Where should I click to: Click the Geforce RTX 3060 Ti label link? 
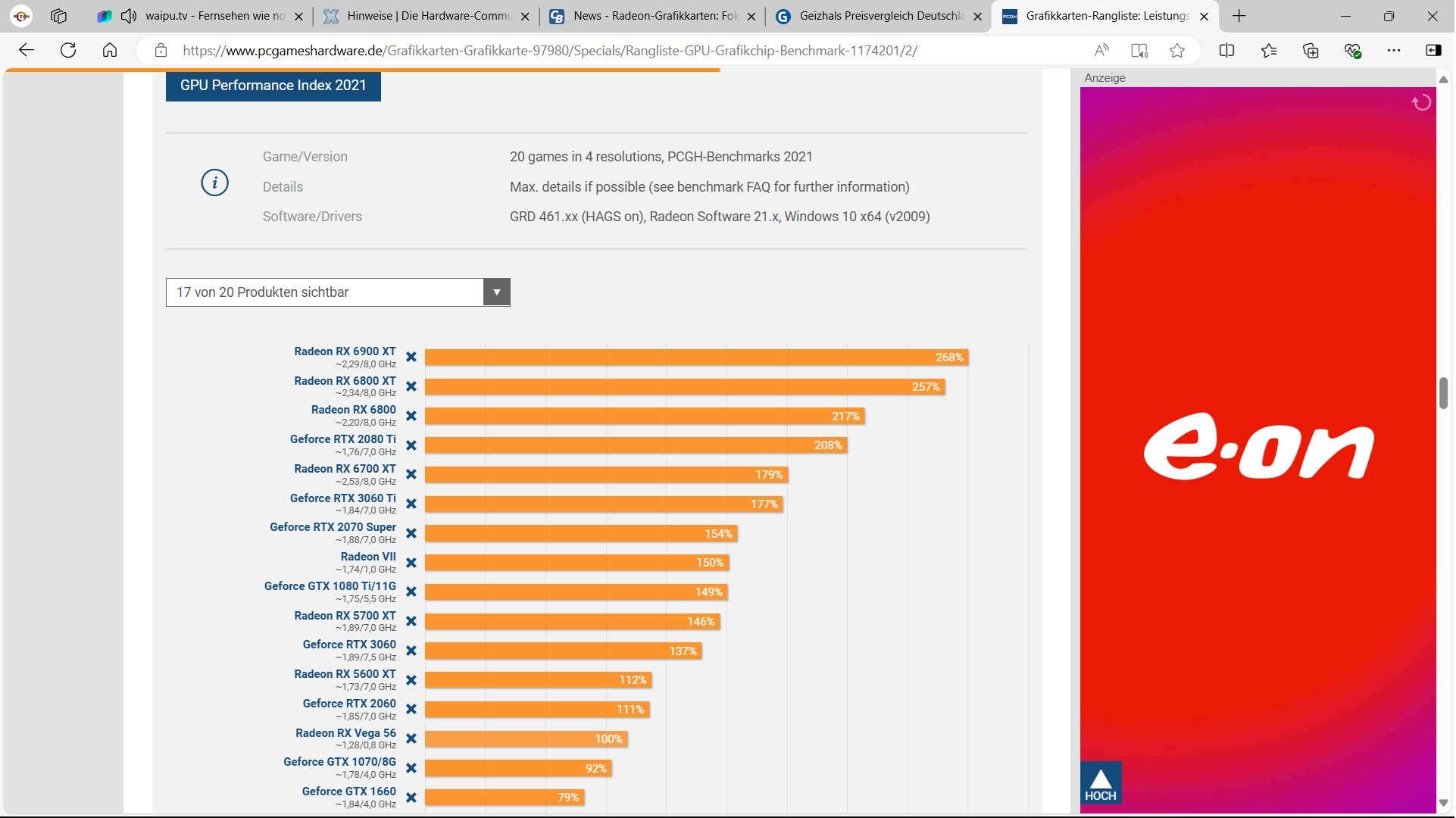[342, 498]
